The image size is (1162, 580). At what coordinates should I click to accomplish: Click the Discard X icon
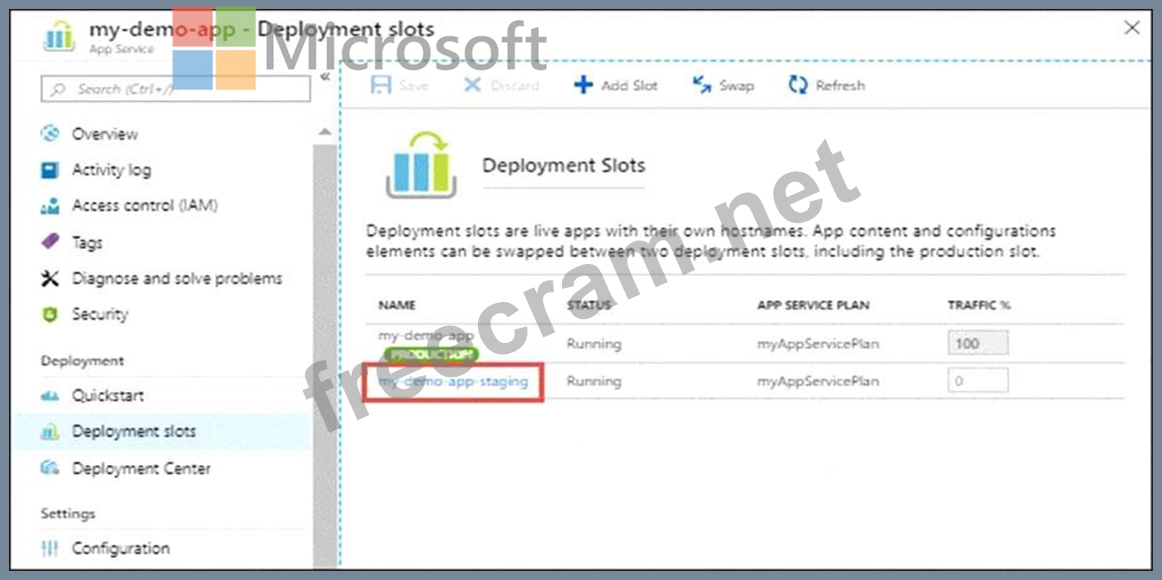click(x=472, y=85)
